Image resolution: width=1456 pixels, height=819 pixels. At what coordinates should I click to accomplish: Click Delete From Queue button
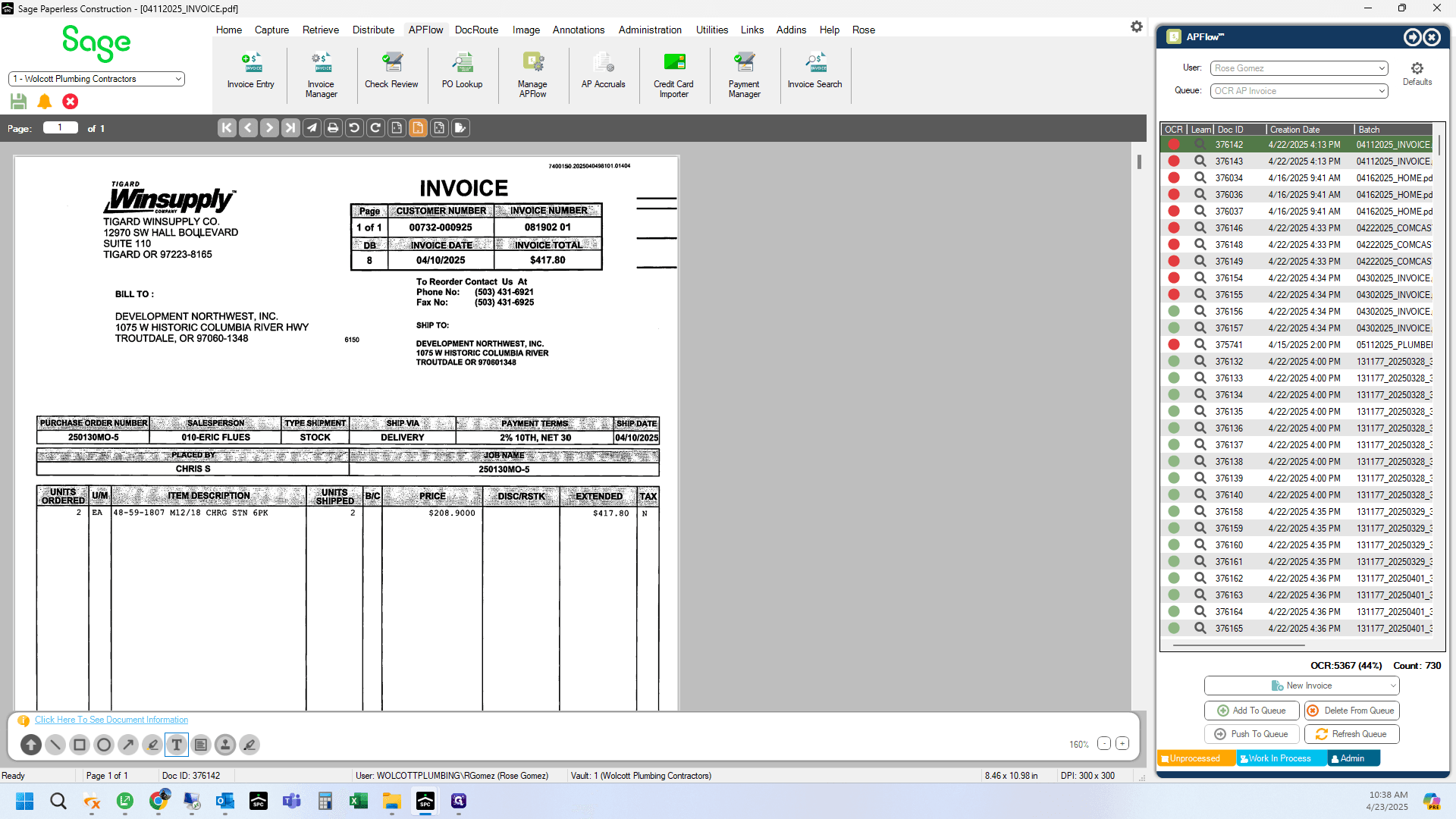(1351, 711)
